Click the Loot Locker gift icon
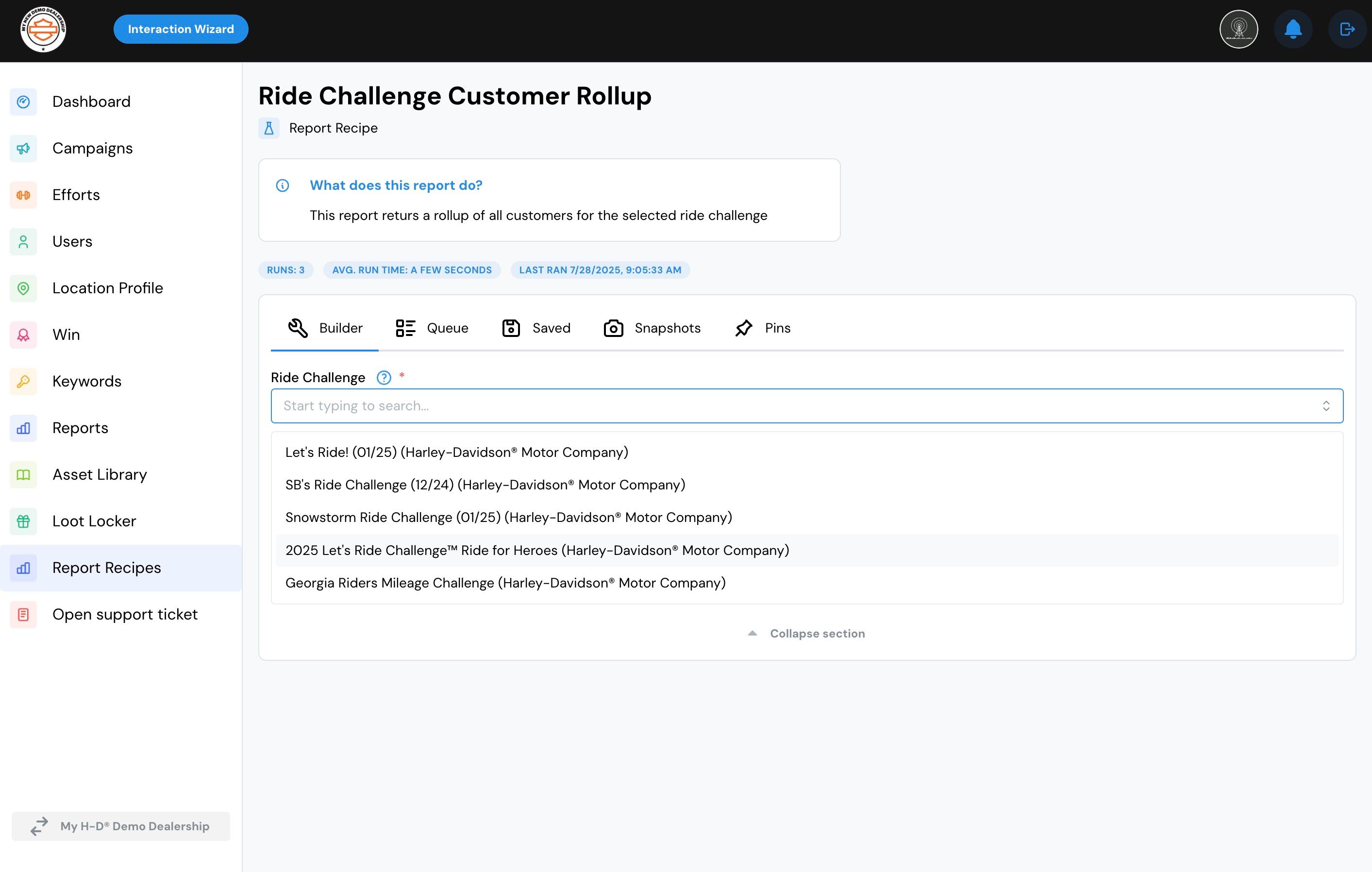Image resolution: width=1372 pixels, height=872 pixels. pos(23,521)
